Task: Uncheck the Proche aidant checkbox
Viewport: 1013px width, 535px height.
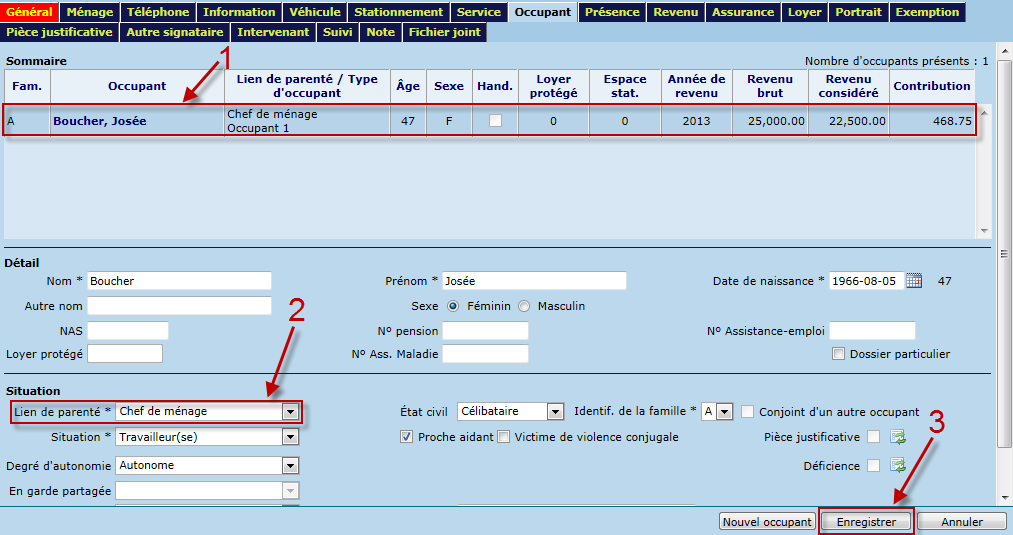Action: [x=406, y=437]
